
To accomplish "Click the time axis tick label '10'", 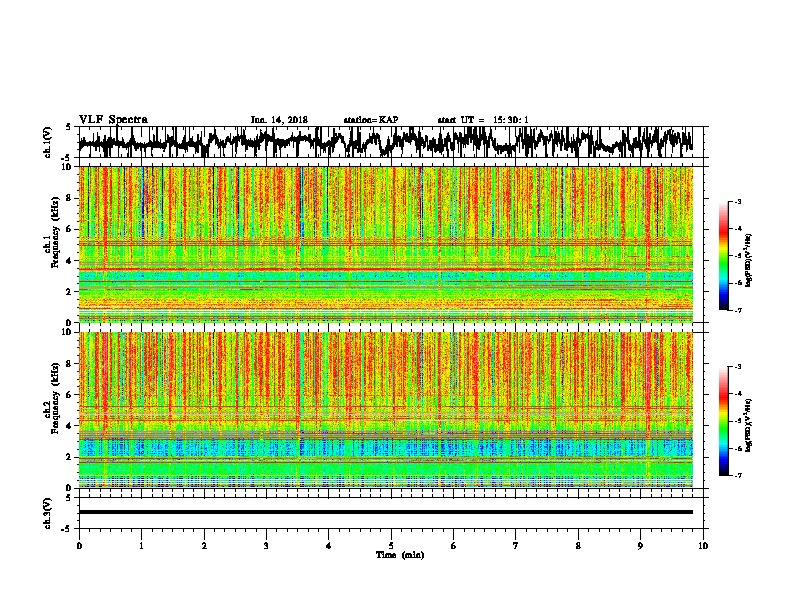I will (x=703, y=546).
